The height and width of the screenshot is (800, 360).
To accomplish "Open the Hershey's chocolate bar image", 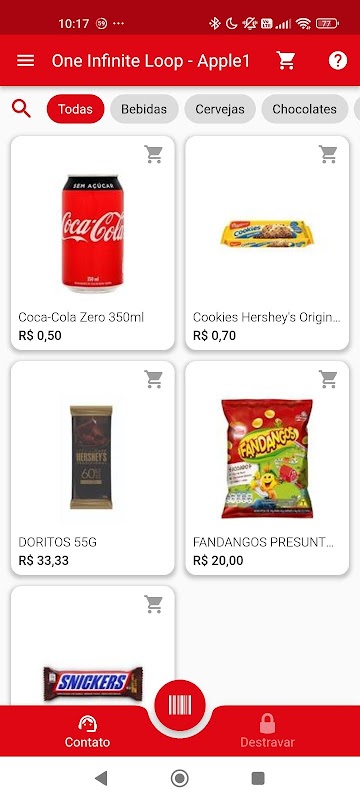I will [x=91, y=457].
